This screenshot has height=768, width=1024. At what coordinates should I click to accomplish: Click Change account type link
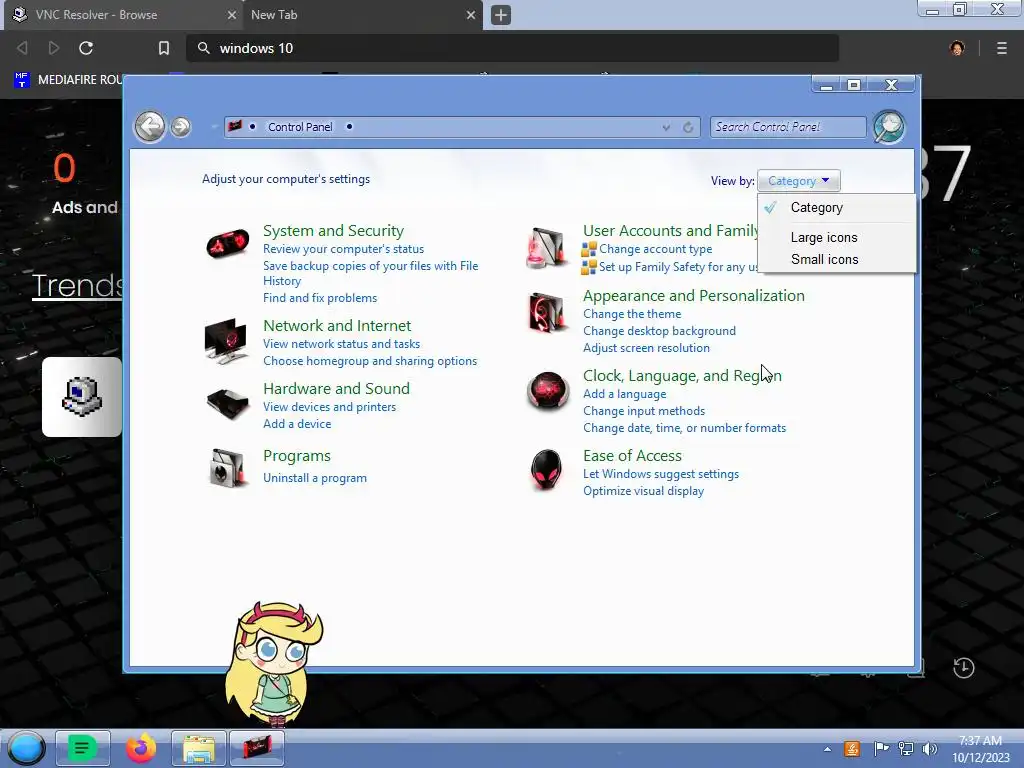[x=655, y=249]
